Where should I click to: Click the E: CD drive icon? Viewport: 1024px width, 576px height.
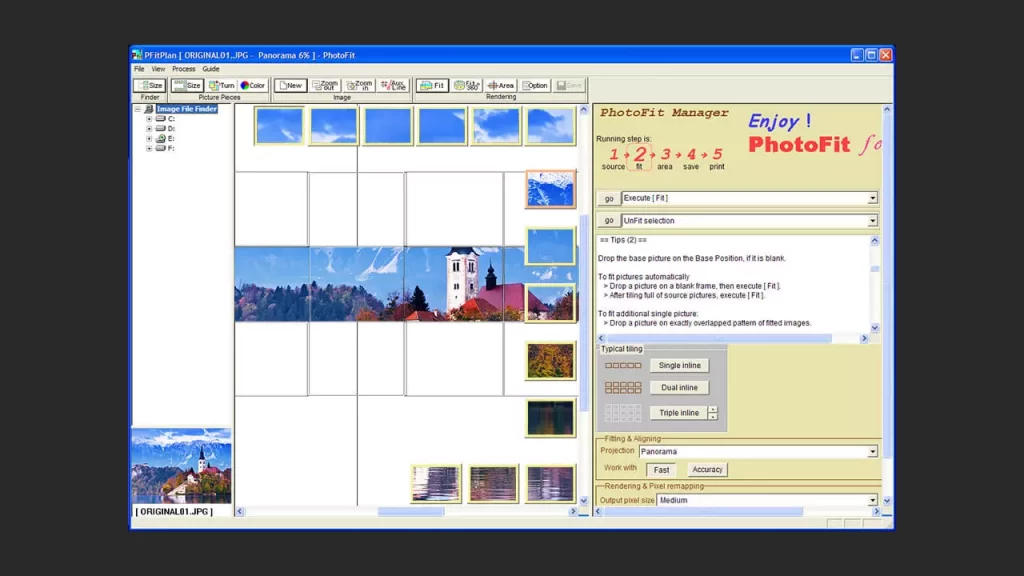pyautogui.click(x=160, y=138)
